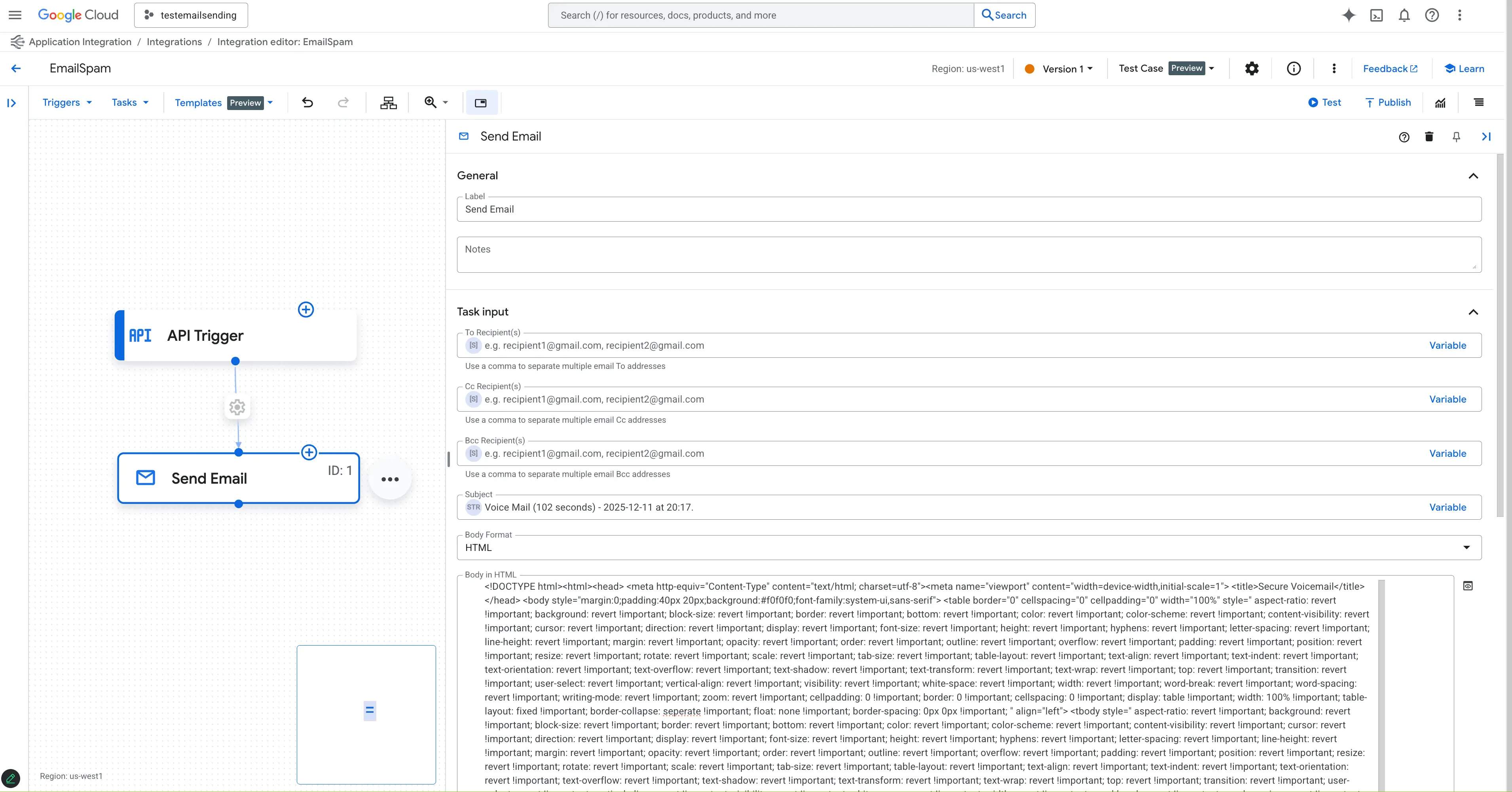Expand the left navigation side panel
The height and width of the screenshot is (792, 1512).
point(12,103)
